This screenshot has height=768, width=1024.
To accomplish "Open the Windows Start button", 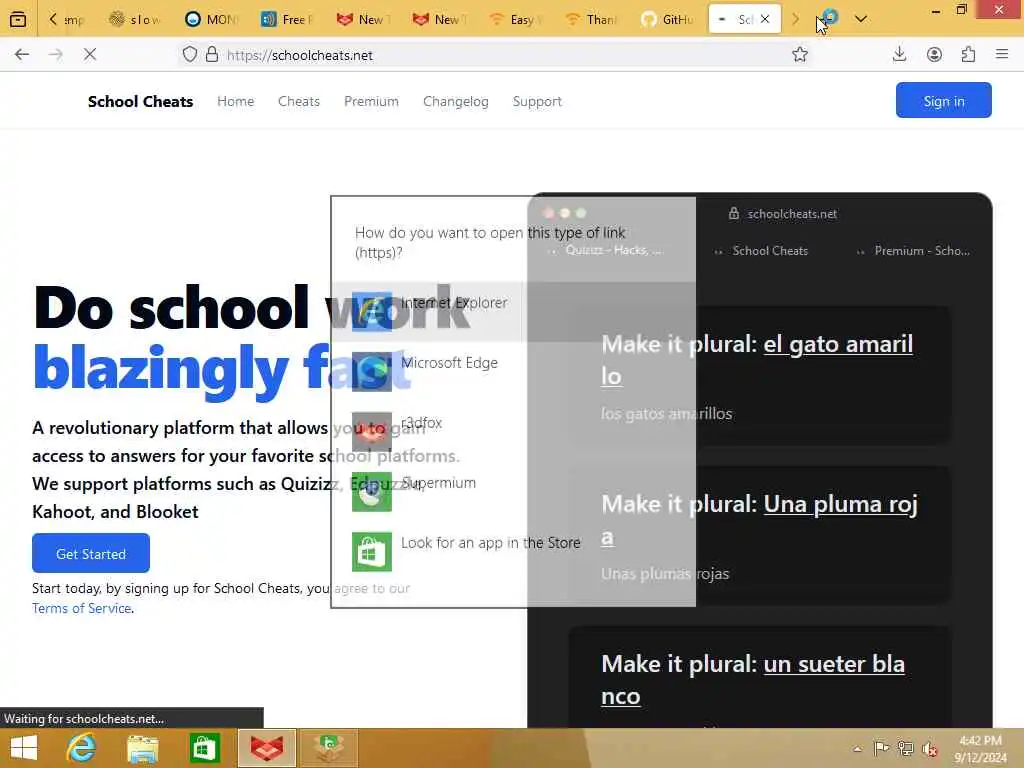I will click(24, 748).
